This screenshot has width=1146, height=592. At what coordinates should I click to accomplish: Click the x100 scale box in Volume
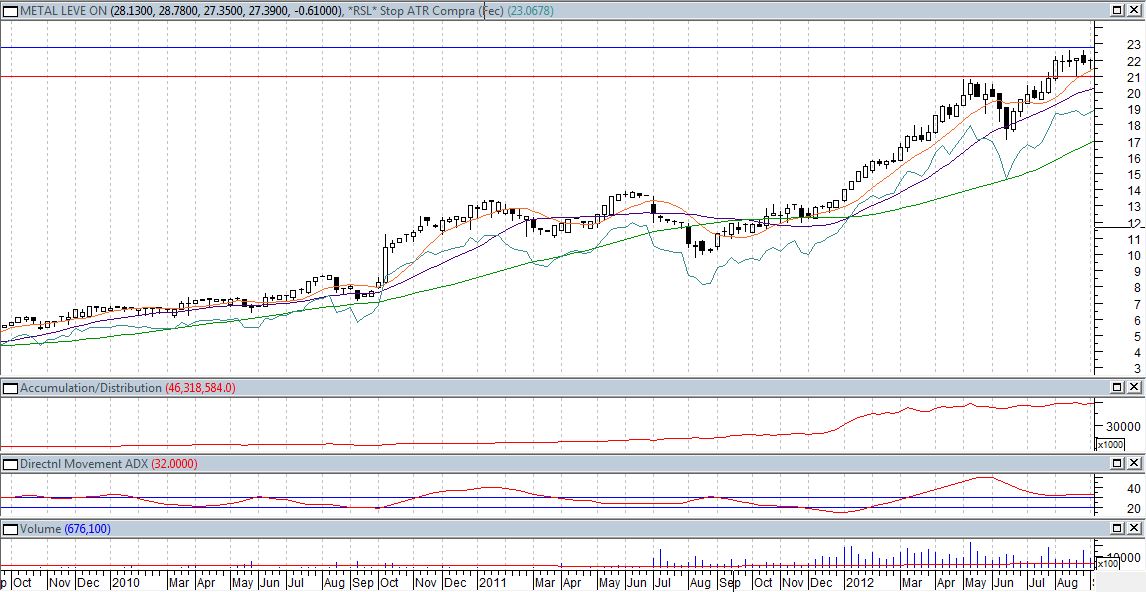pyautogui.click(x=1107, y=563)
